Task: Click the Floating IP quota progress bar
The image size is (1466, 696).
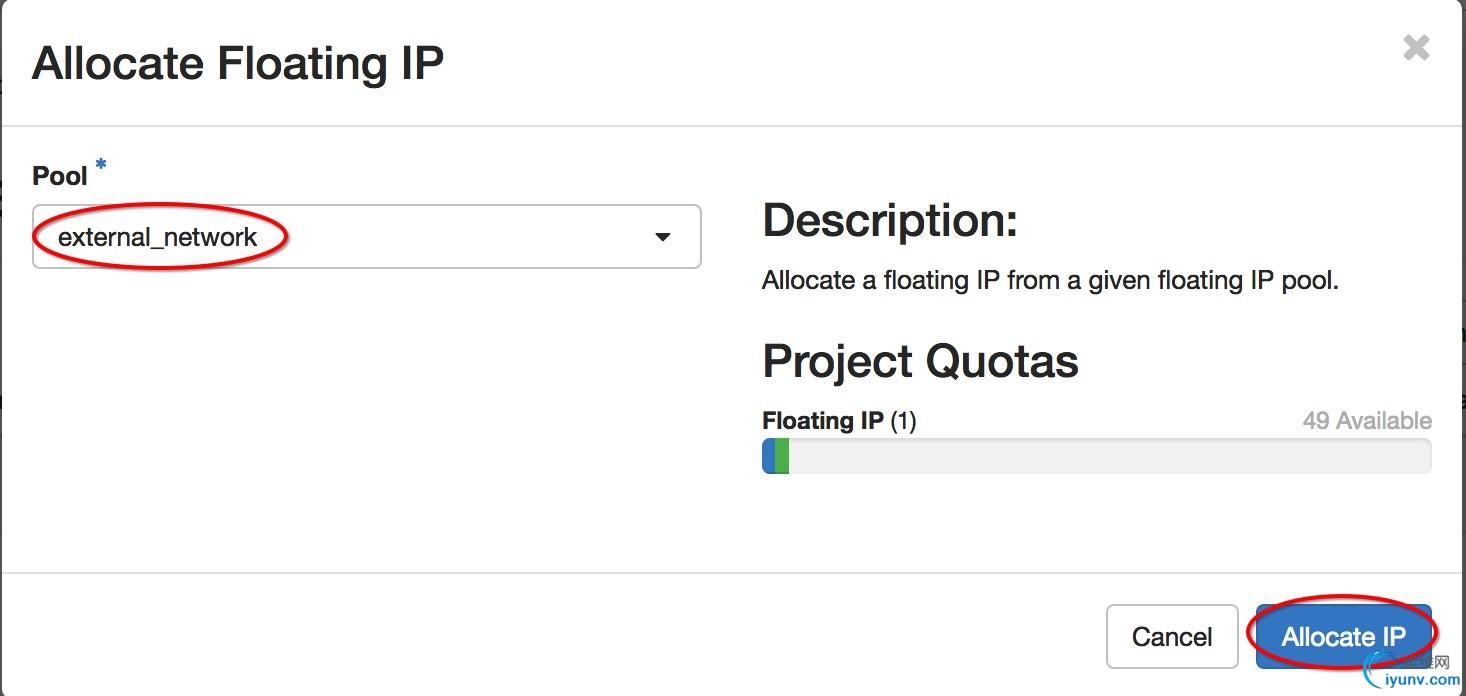Action: coord(1096,456)
